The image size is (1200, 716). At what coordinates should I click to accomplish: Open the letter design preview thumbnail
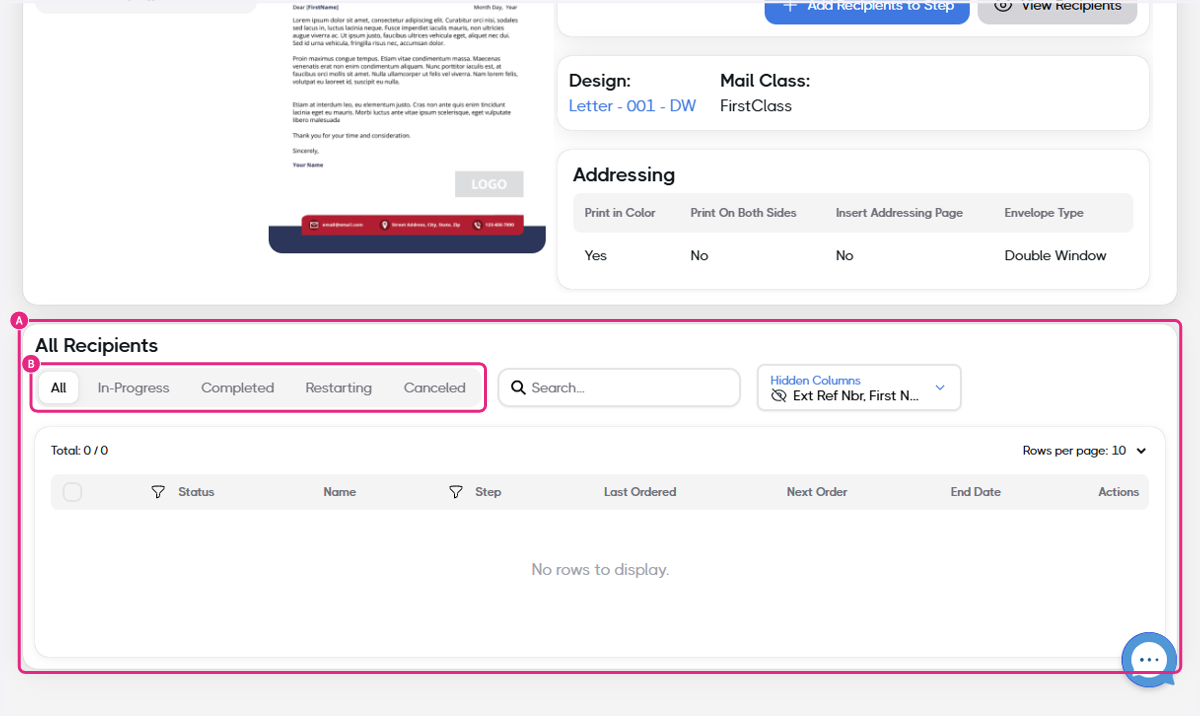[x=407, y=126]
